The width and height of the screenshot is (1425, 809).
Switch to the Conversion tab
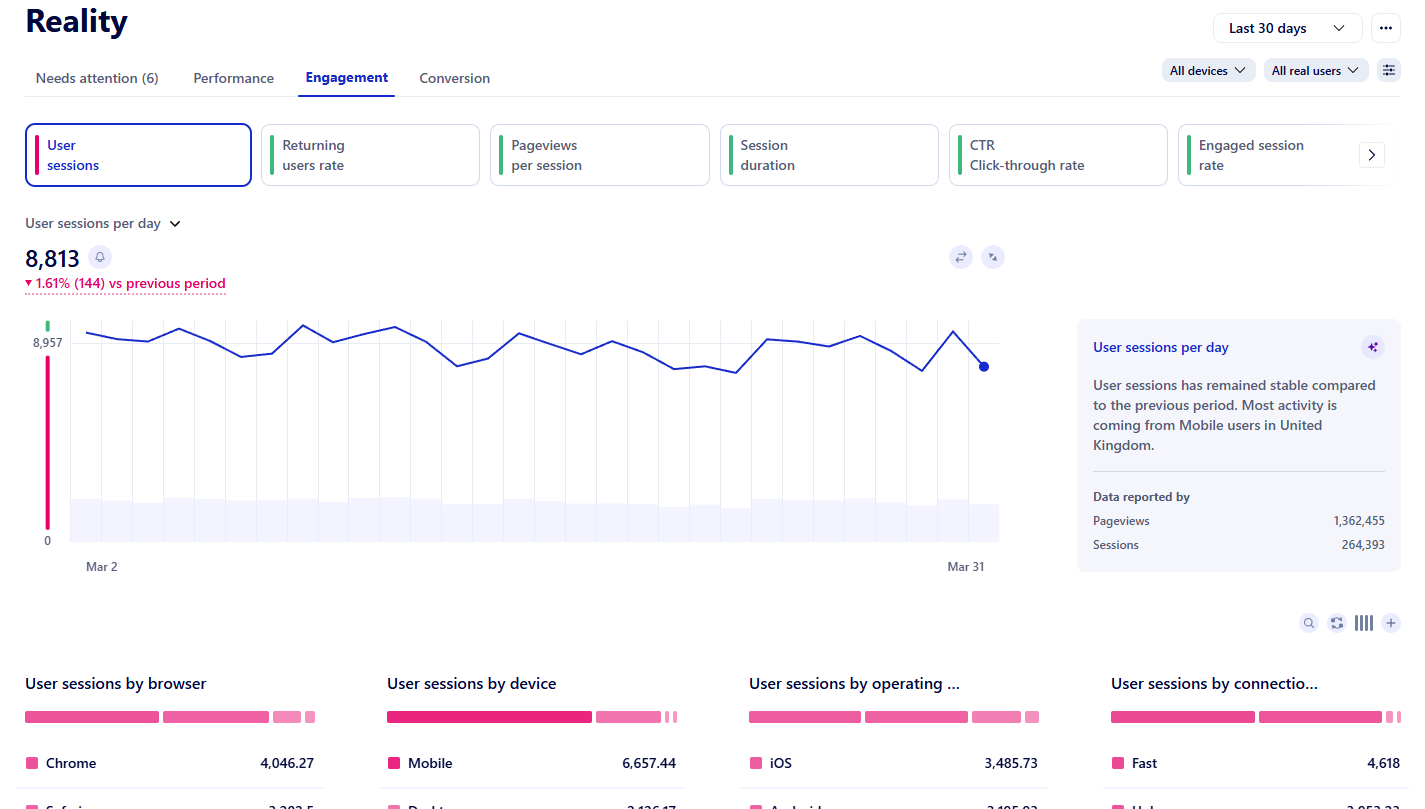(454, 78)
